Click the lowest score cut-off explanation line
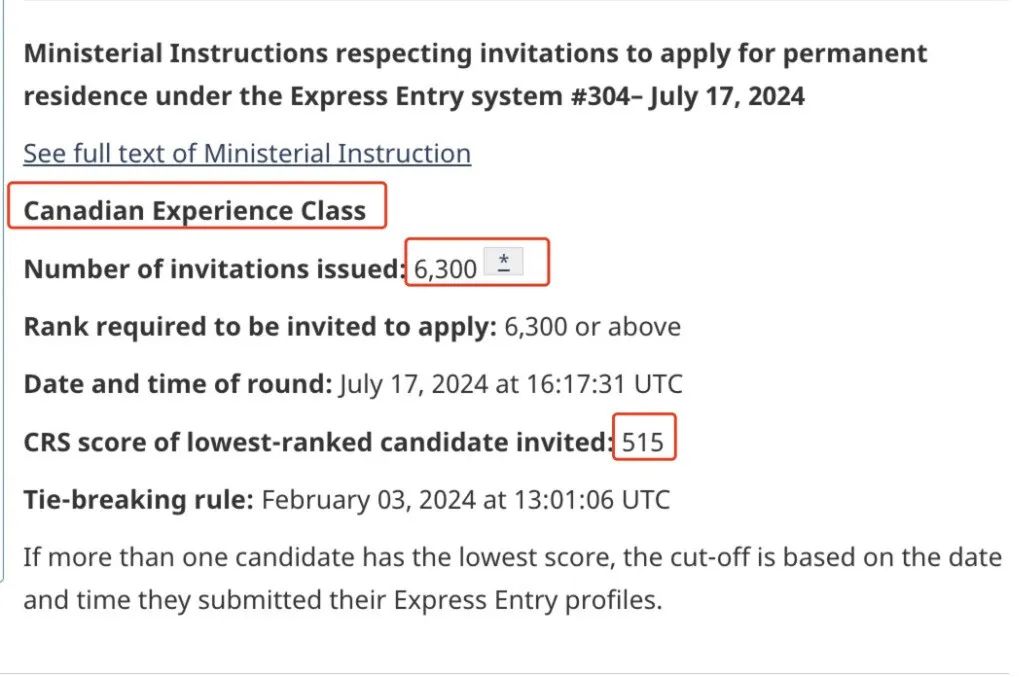This screenshot has height=677, width=1023. pyautogui.click(x=513, y=558)
